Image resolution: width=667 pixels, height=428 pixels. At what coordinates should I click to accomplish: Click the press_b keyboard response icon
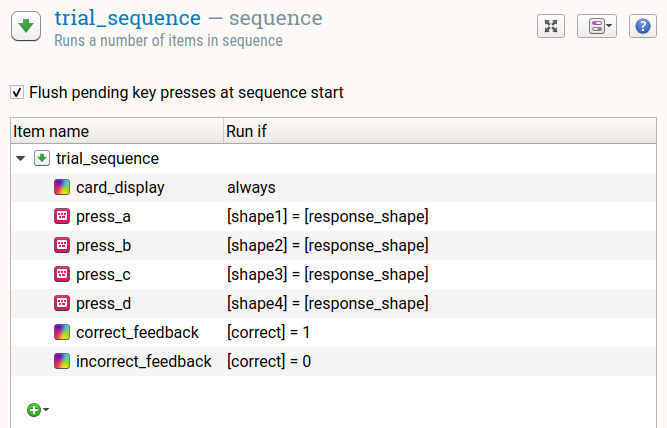click(x=62, y=245)
